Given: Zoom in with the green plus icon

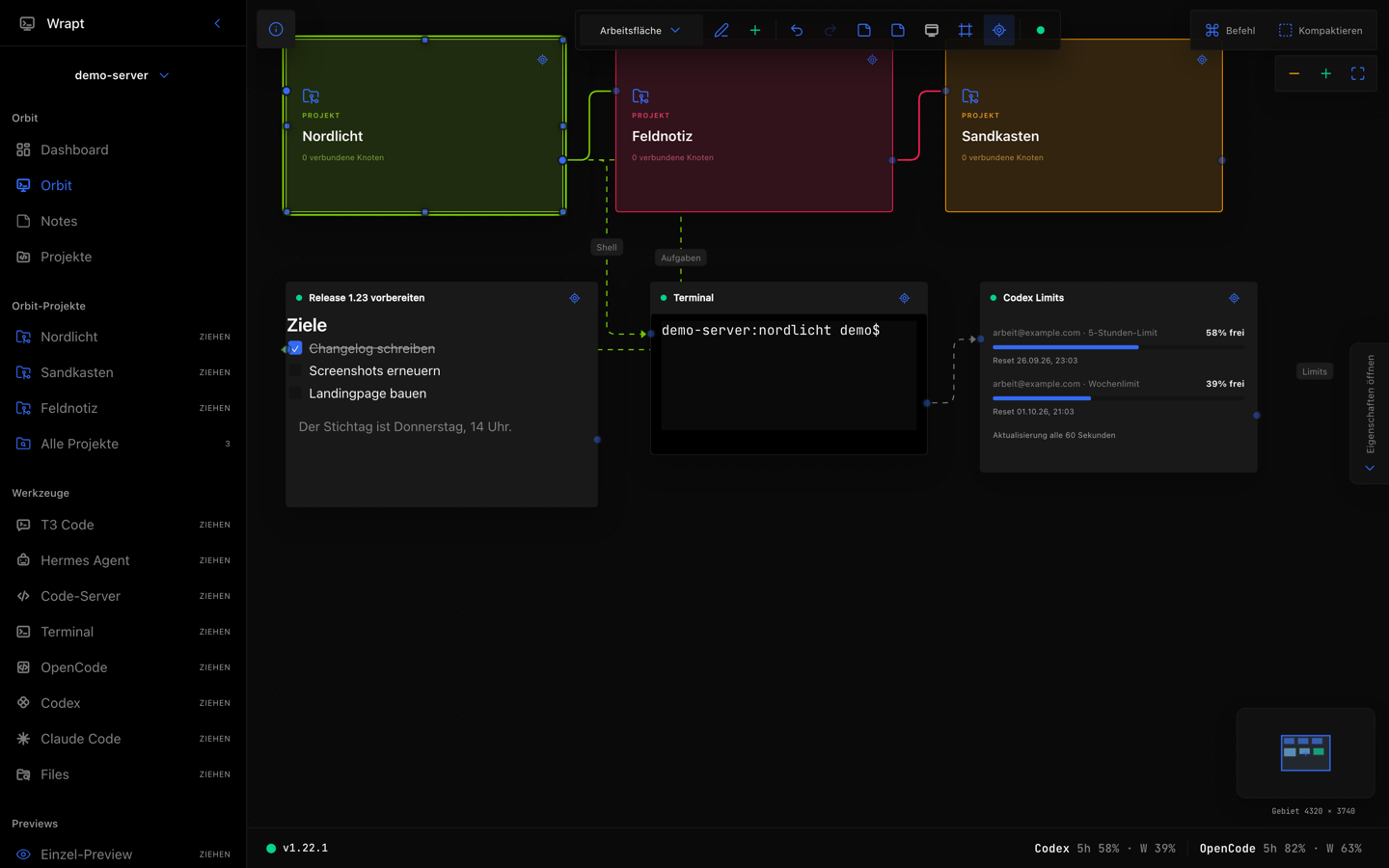Looking at the screenshot, I should pyautogui.click(x=1326, y=74).
